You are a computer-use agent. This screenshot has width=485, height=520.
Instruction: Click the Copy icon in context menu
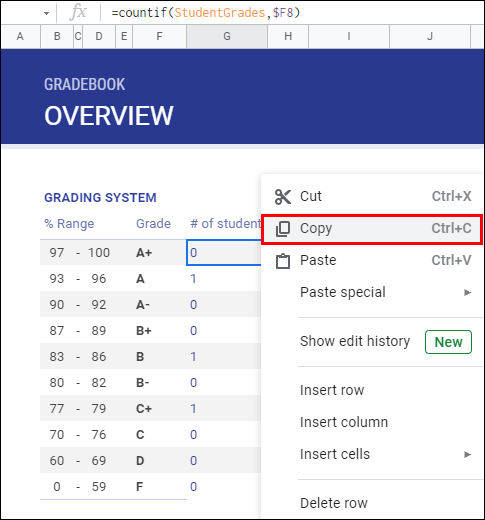(283, 229)
